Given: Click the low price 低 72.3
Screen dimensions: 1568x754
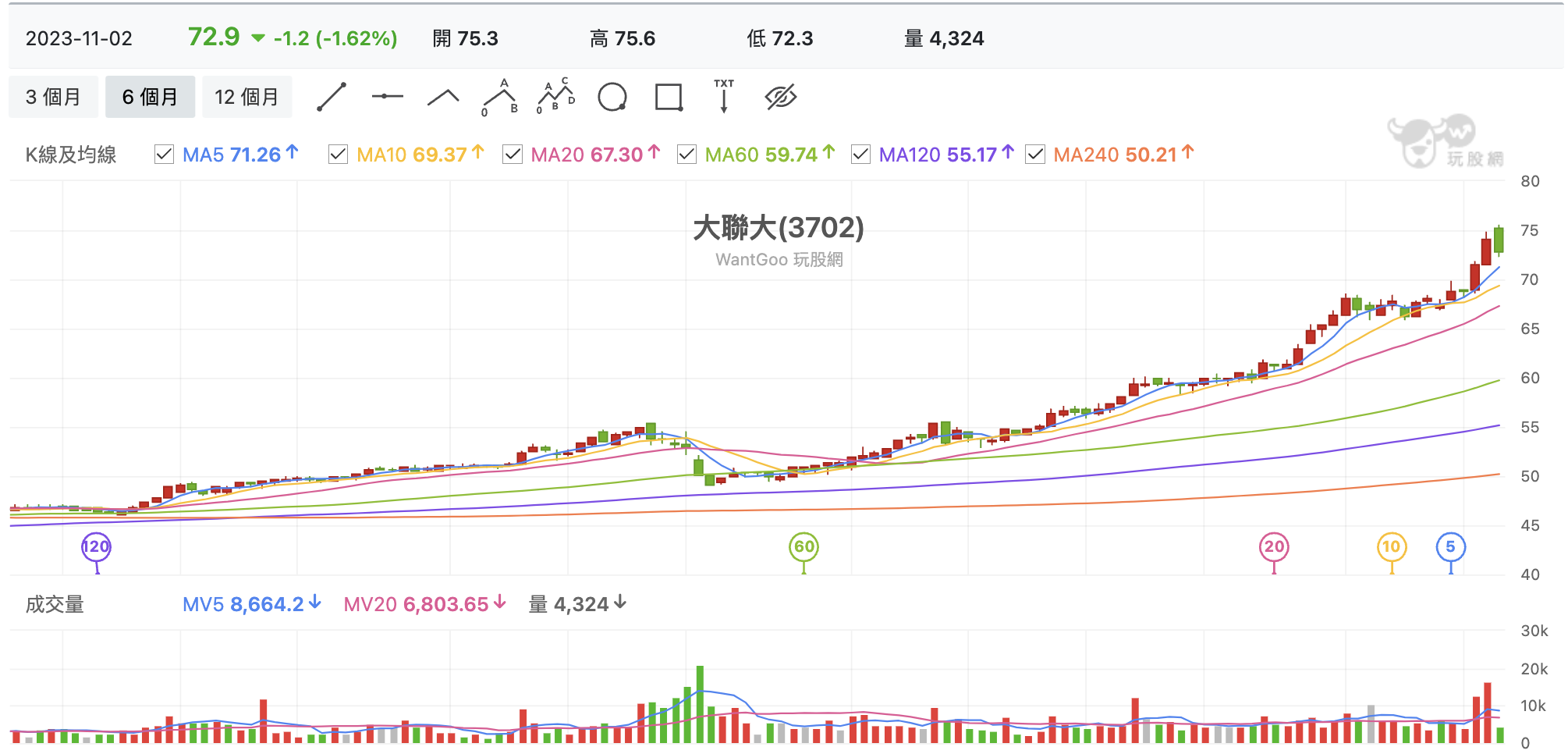Looking at the screenshot, I should click(779, 38).
